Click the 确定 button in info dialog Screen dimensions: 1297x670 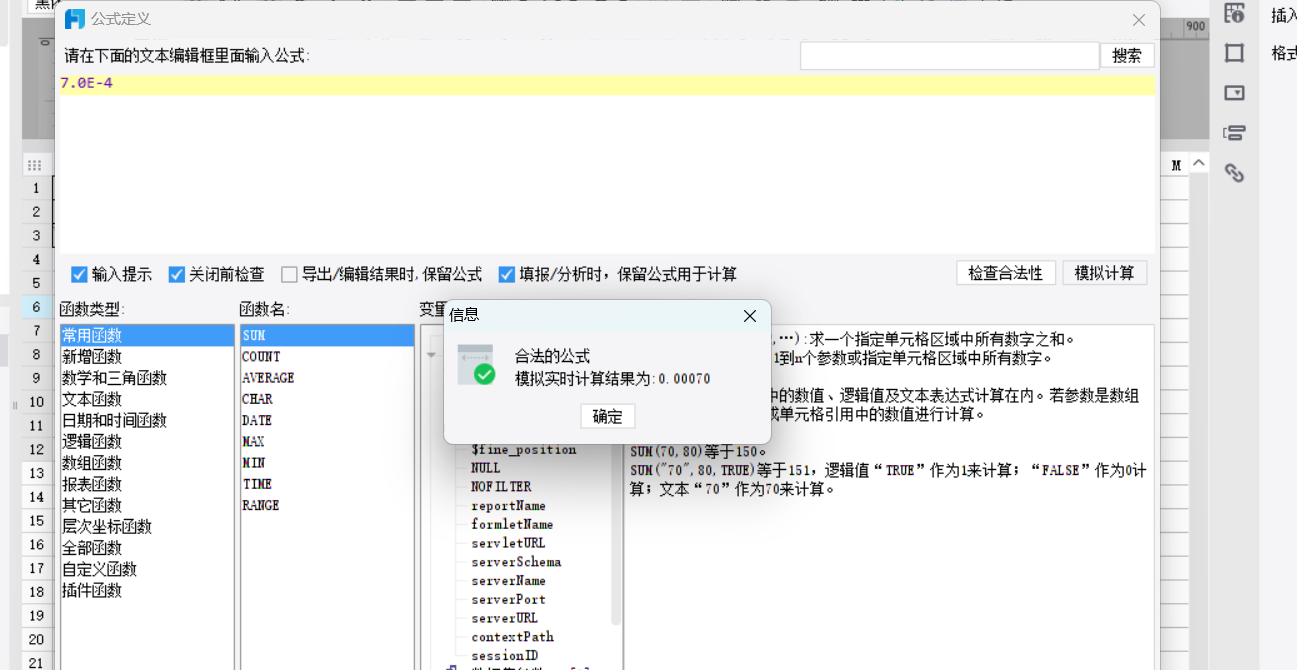(x=607, y=416)
